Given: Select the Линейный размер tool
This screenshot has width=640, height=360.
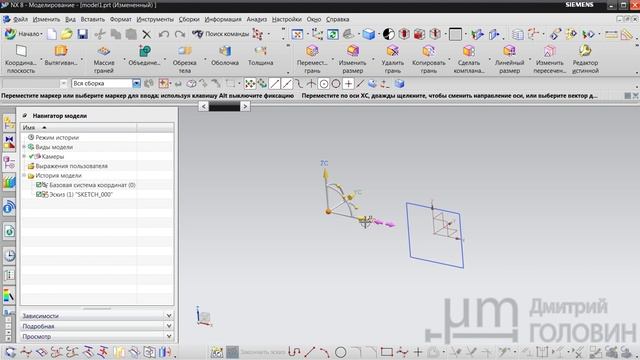Looking at the screenshot, I should pos(509,59).
